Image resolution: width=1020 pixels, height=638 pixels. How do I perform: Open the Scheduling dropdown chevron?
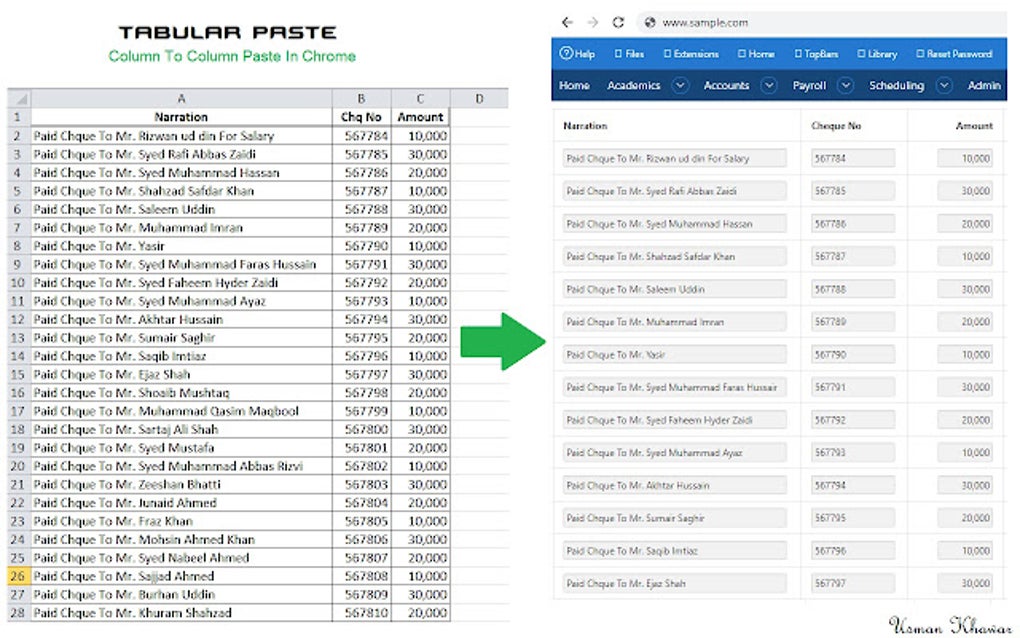point(944,85)
